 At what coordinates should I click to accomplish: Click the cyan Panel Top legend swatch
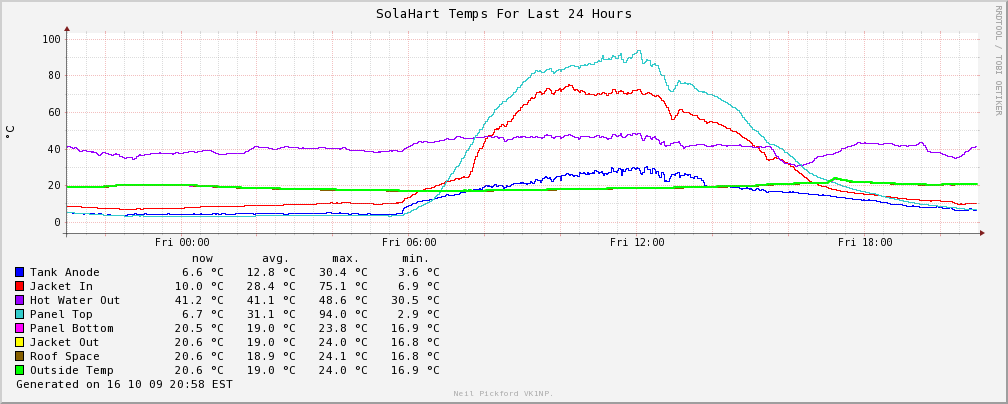pos(20,315)
